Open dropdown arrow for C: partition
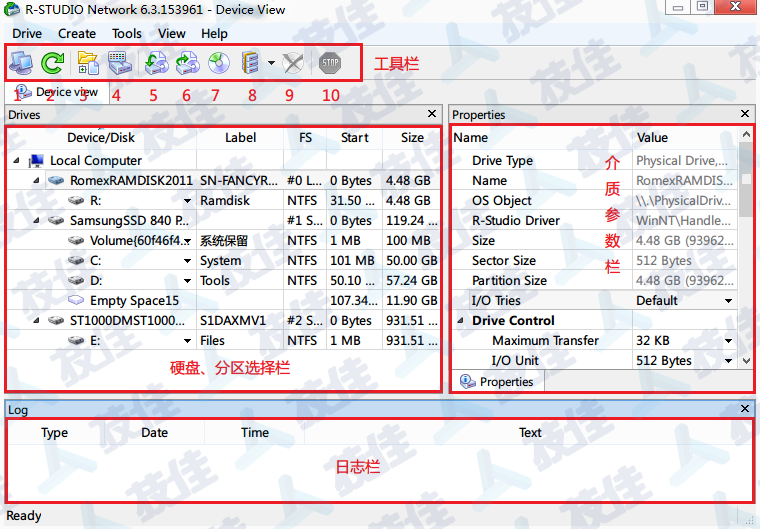This screenshot has width=760, height=529. click(x=187, y=261)
